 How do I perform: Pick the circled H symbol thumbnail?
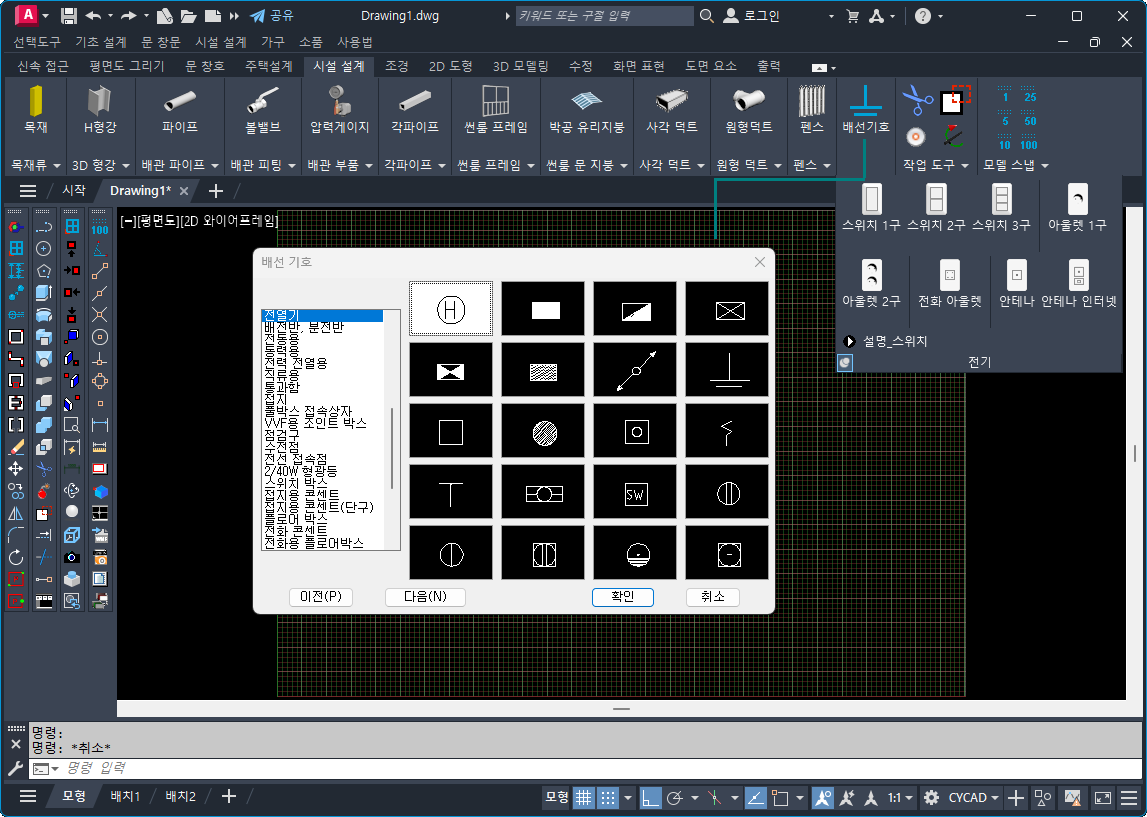click(x=451, y=309)
